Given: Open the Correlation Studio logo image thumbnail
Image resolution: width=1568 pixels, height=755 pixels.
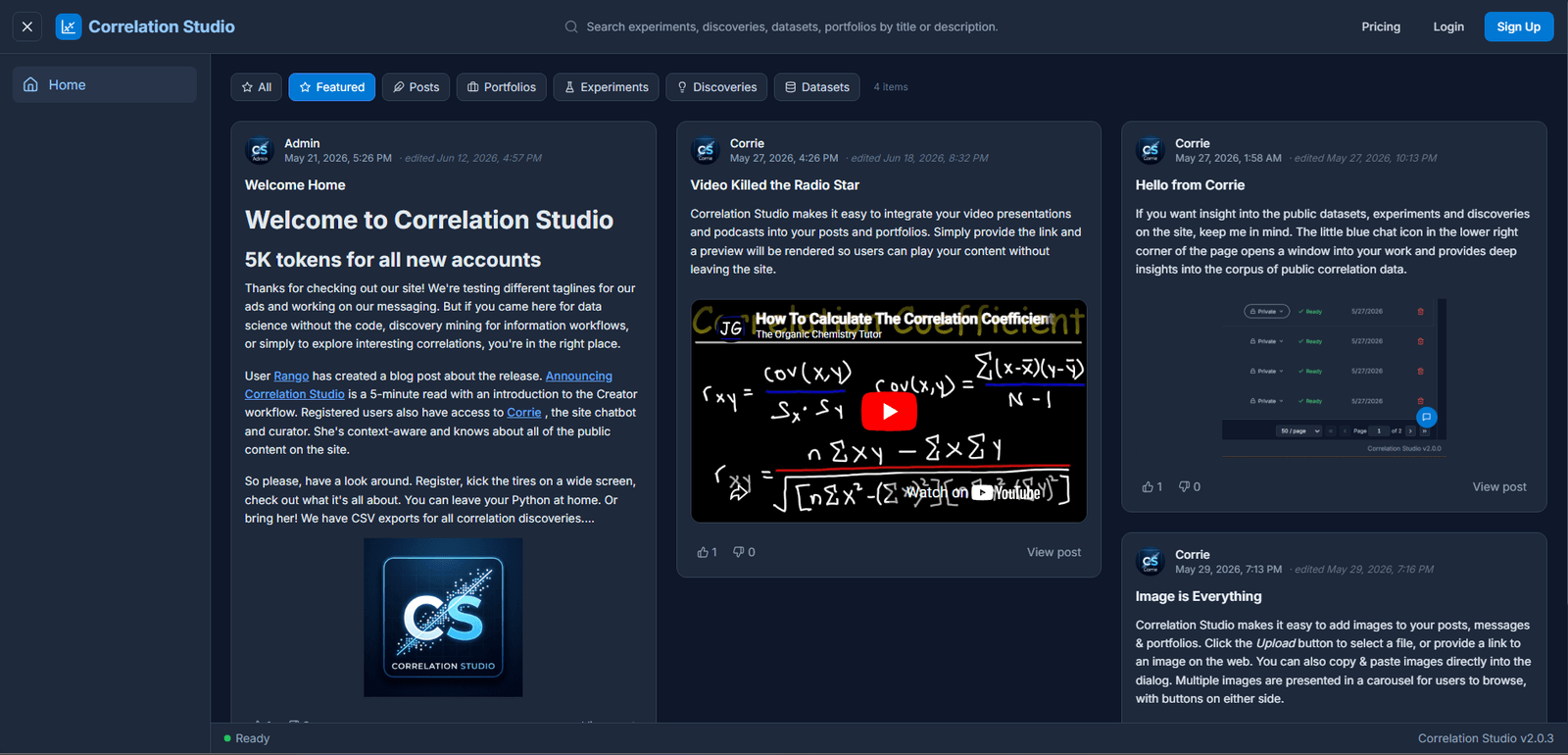Looking at the screenshot, I should pyautogui.click(x=443, y=618).
